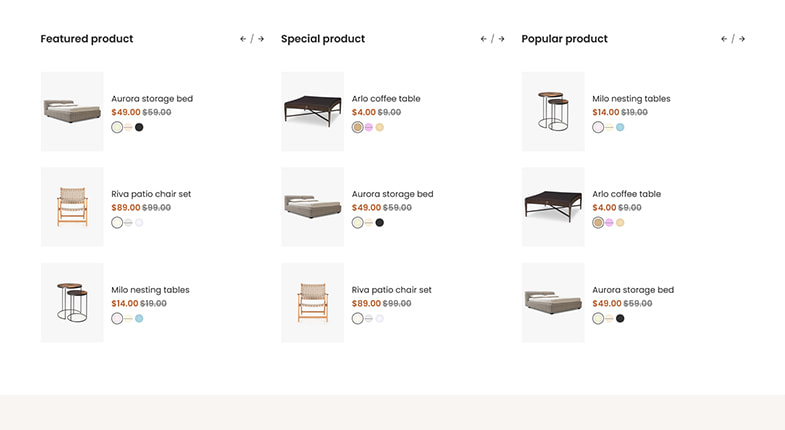Select black swatch for Featured Aurora storage bed
Viewport: 785px width, 430px height.
(139, 127)
